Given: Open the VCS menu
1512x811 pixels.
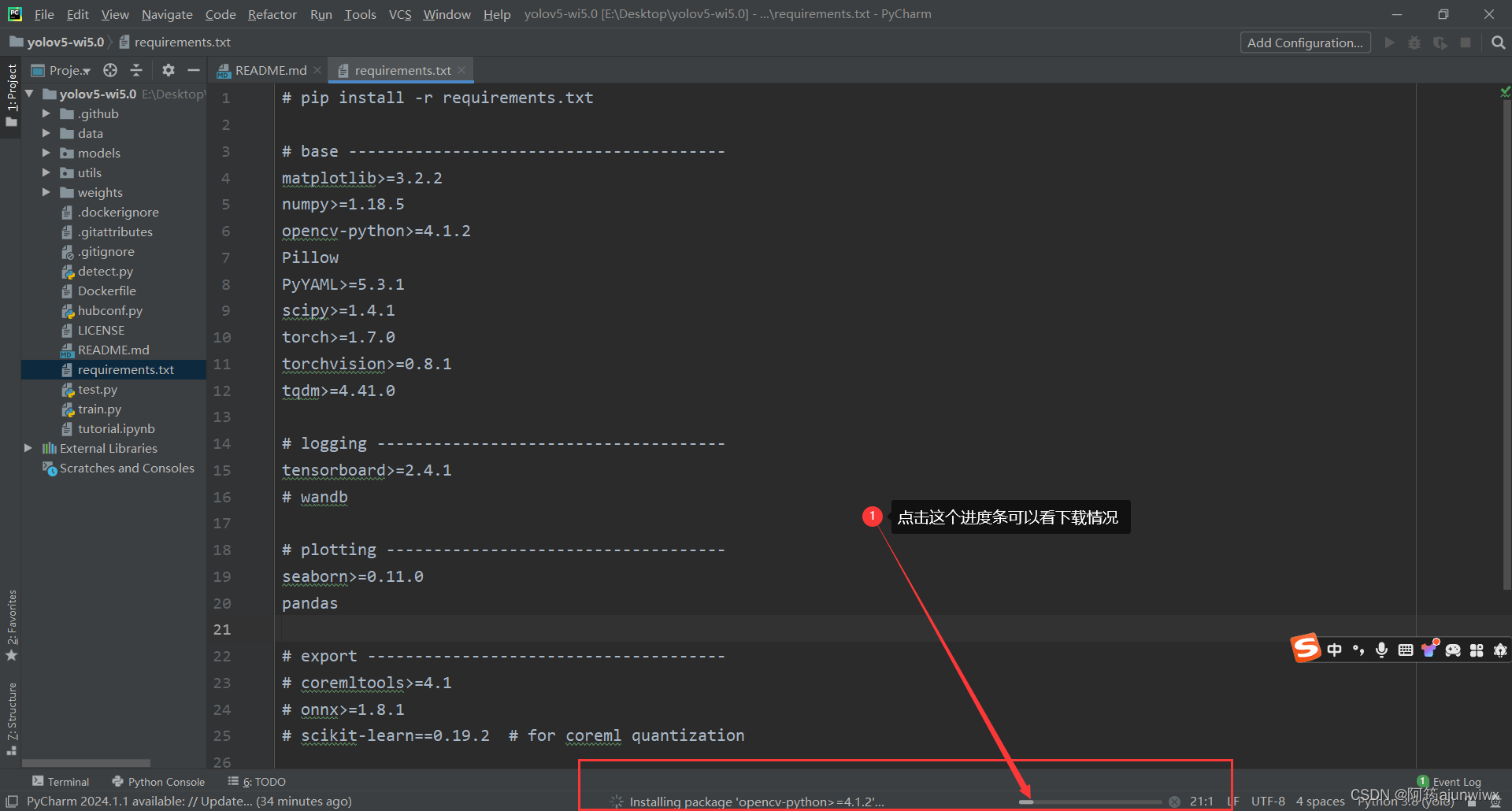Looking at the screenshot, I should (x=400, y=14).
